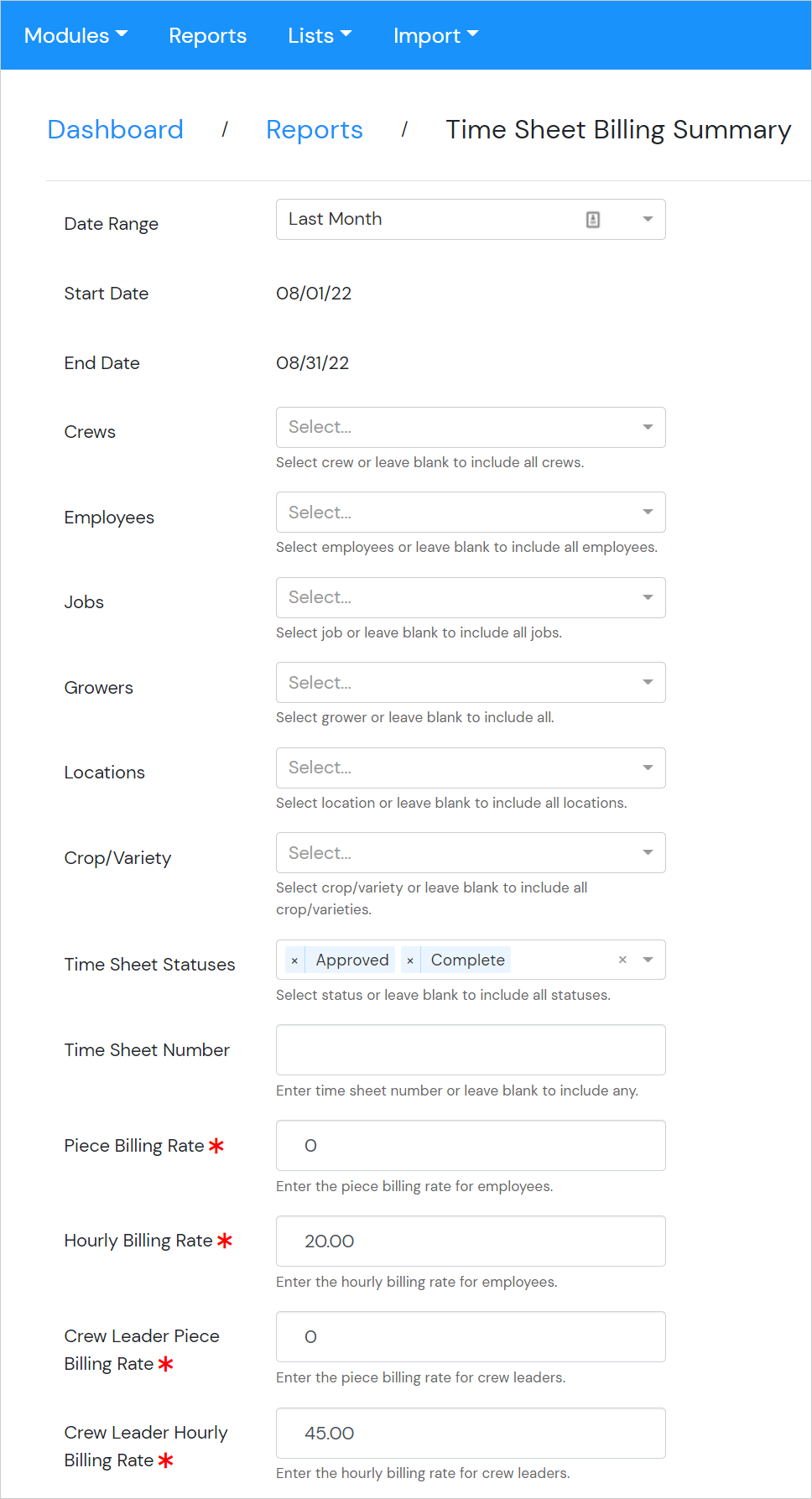Open the Crop/Variety select dropdown

point(648,852)
